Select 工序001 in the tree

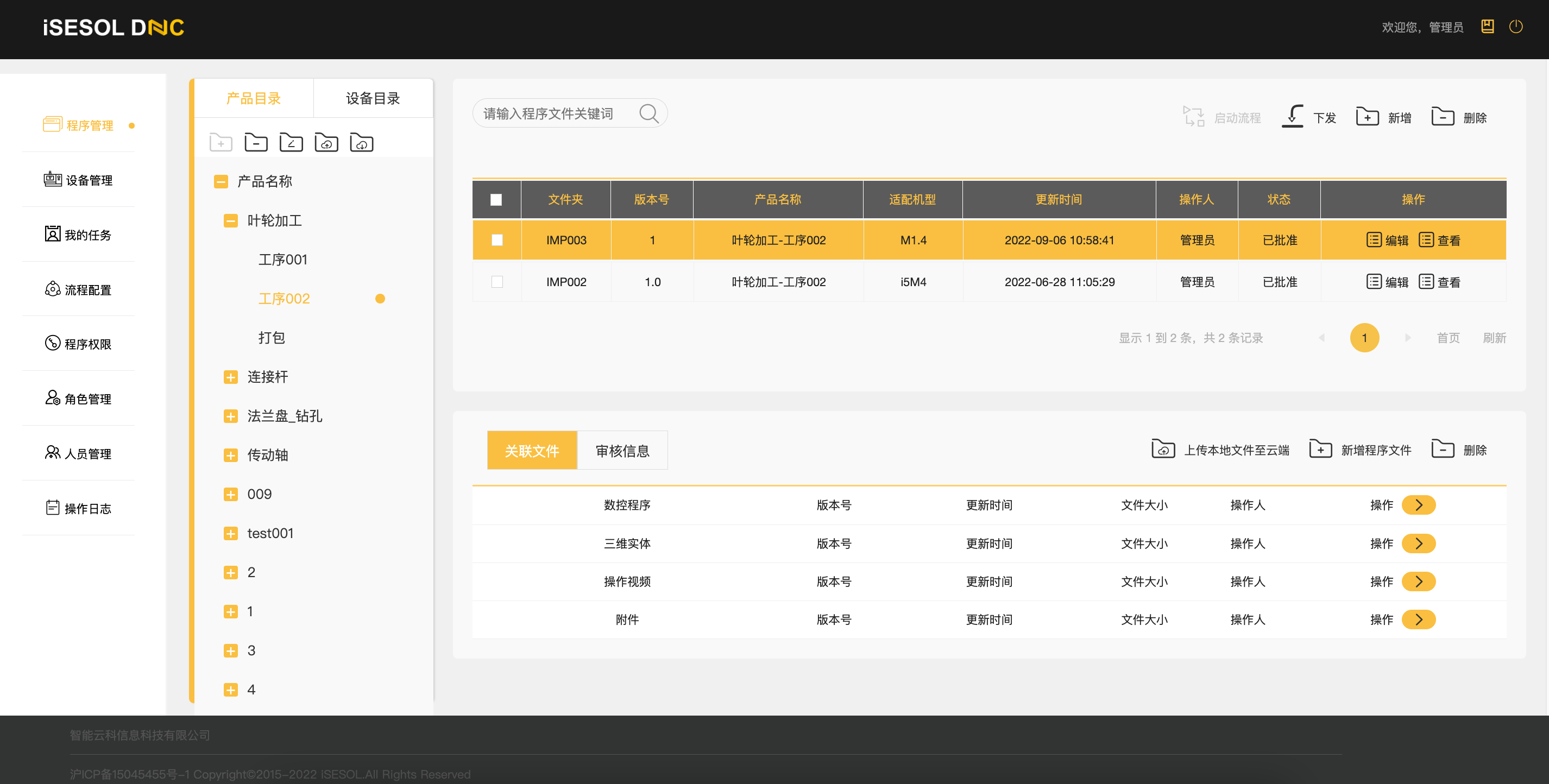pos(282,259)
